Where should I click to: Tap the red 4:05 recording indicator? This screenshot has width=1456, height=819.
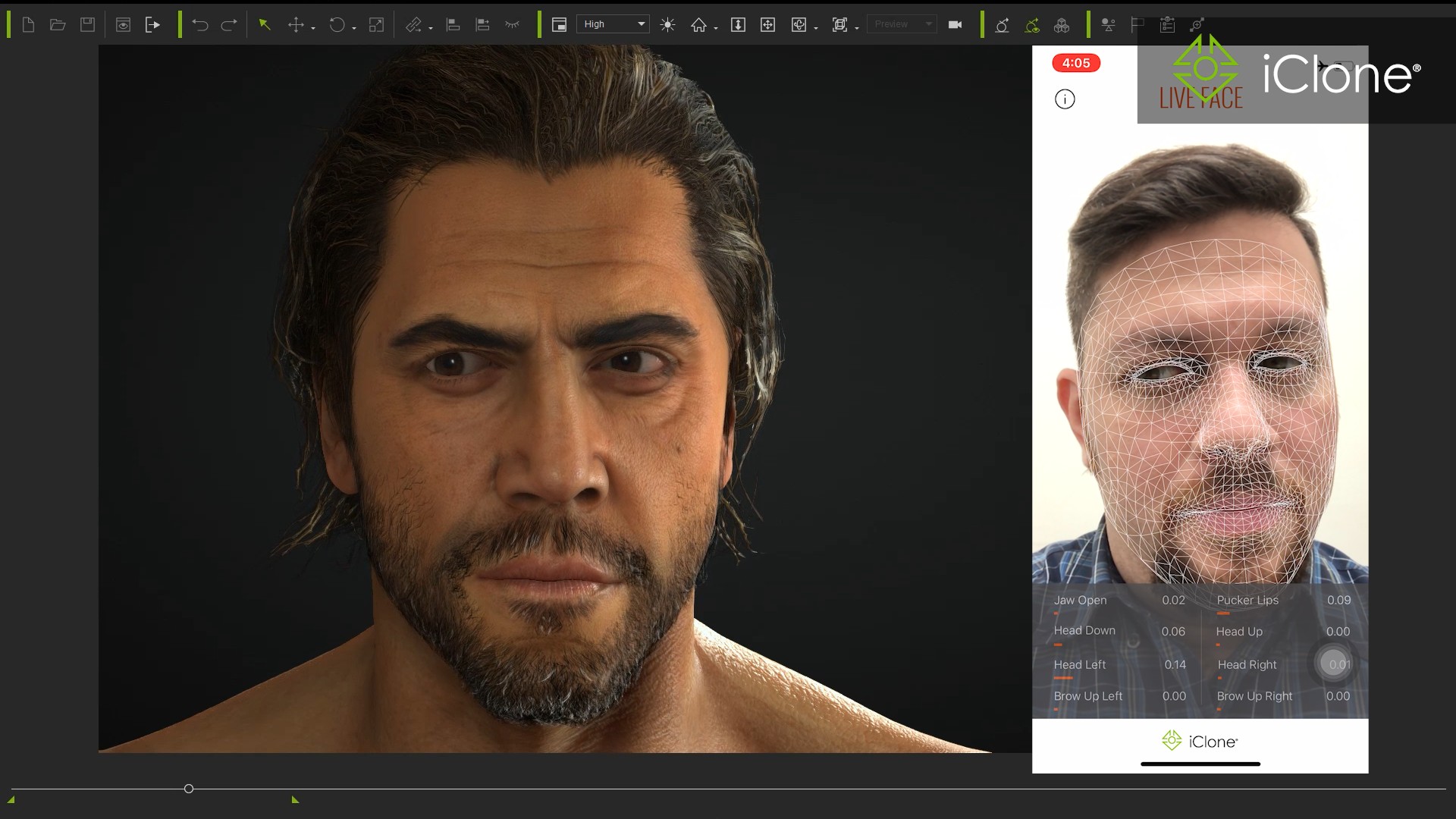pyautogui.click(x=1075, y=63)
